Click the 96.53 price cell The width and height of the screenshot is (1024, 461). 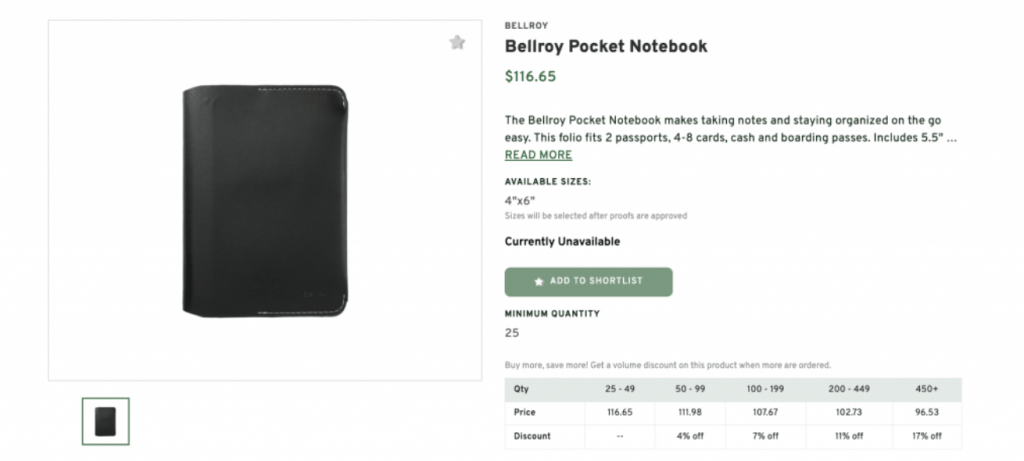click(926, 412)
